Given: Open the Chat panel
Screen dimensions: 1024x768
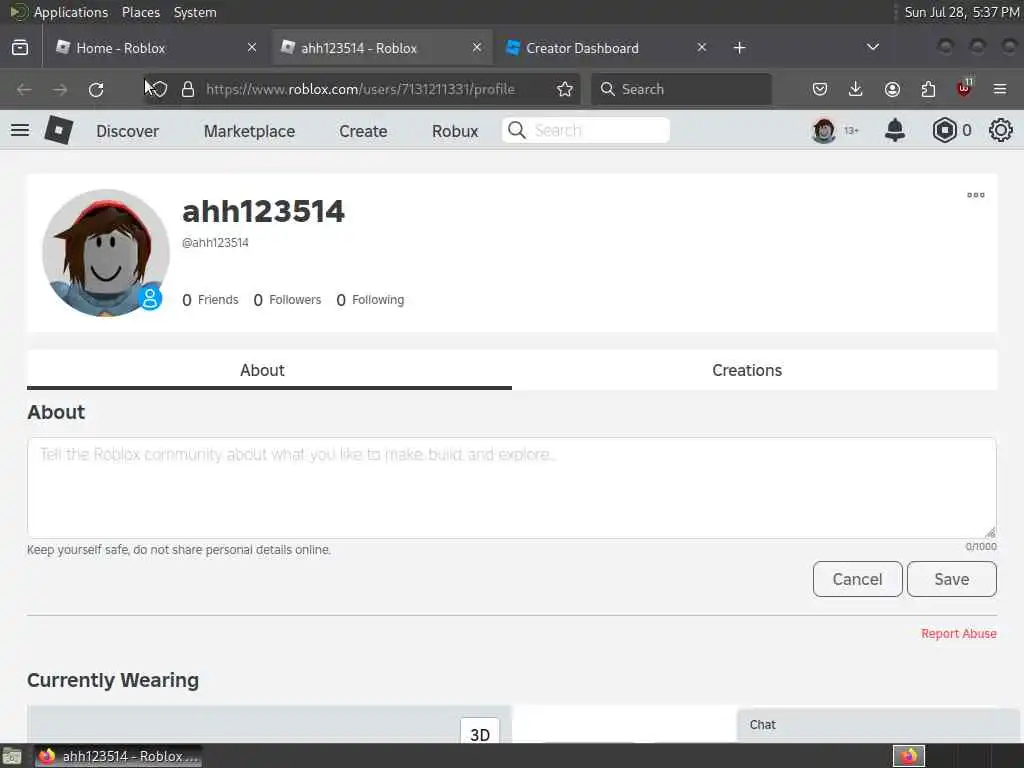Looking at the screenshot, I should [879, 725].
